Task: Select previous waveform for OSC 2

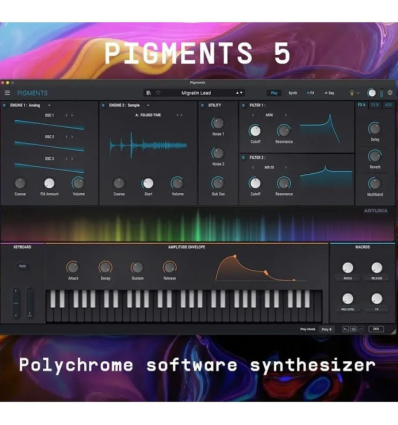Action: point(66,137)
